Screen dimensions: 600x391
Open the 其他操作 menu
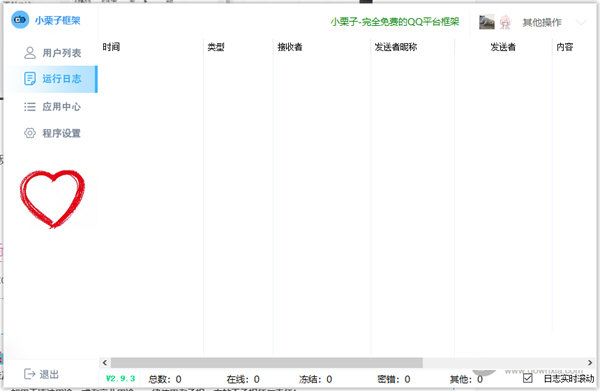542,23
